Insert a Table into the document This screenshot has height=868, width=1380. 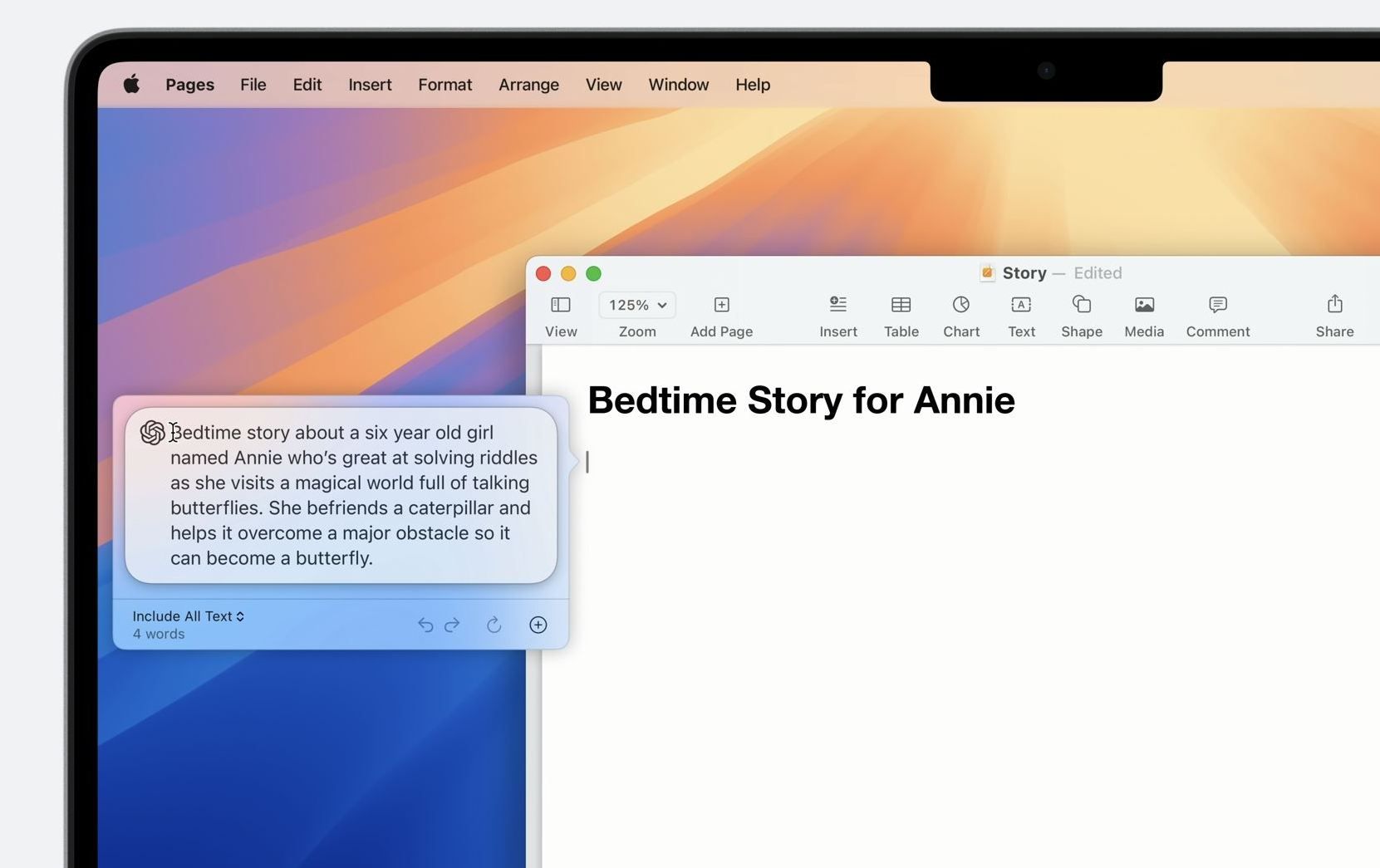click(901, 314)
